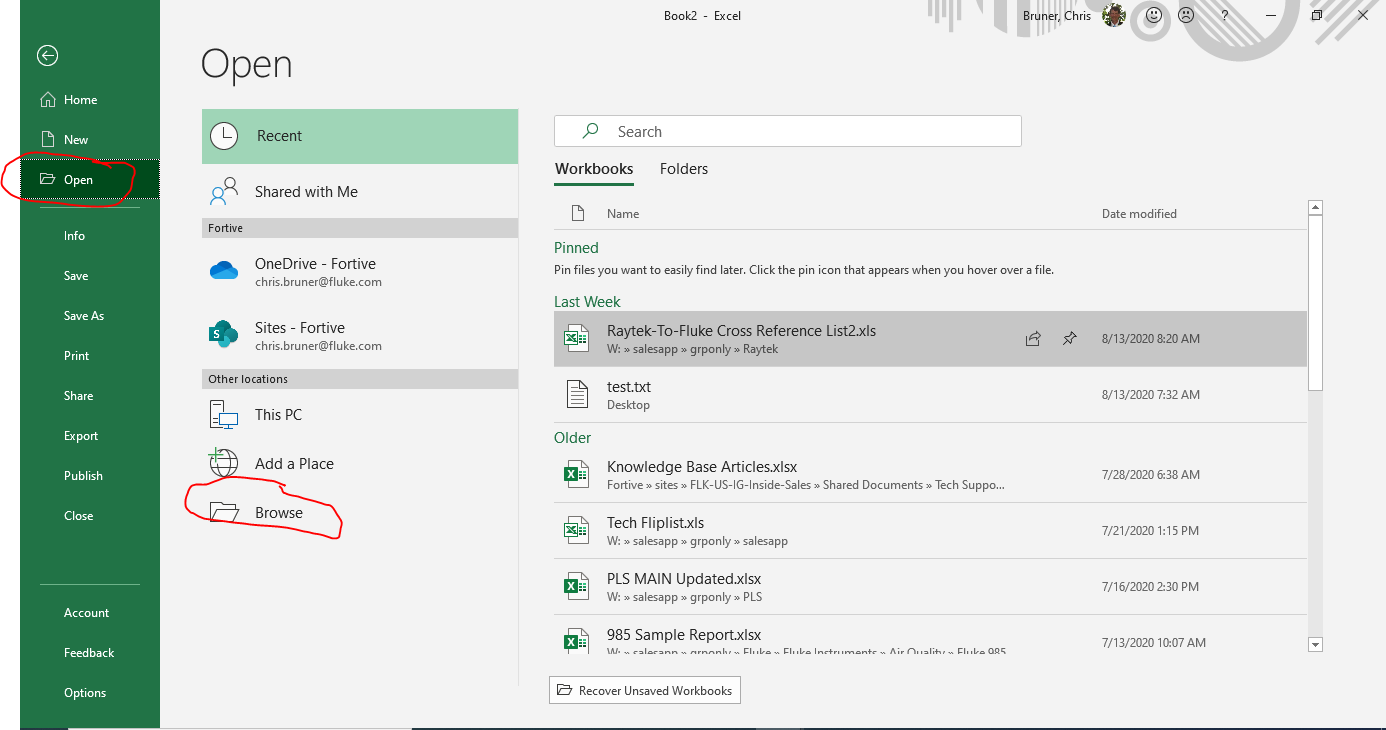Switch to the Folders tab
Viewport: 1386px width, 730px height.
(x=684, y=169)
